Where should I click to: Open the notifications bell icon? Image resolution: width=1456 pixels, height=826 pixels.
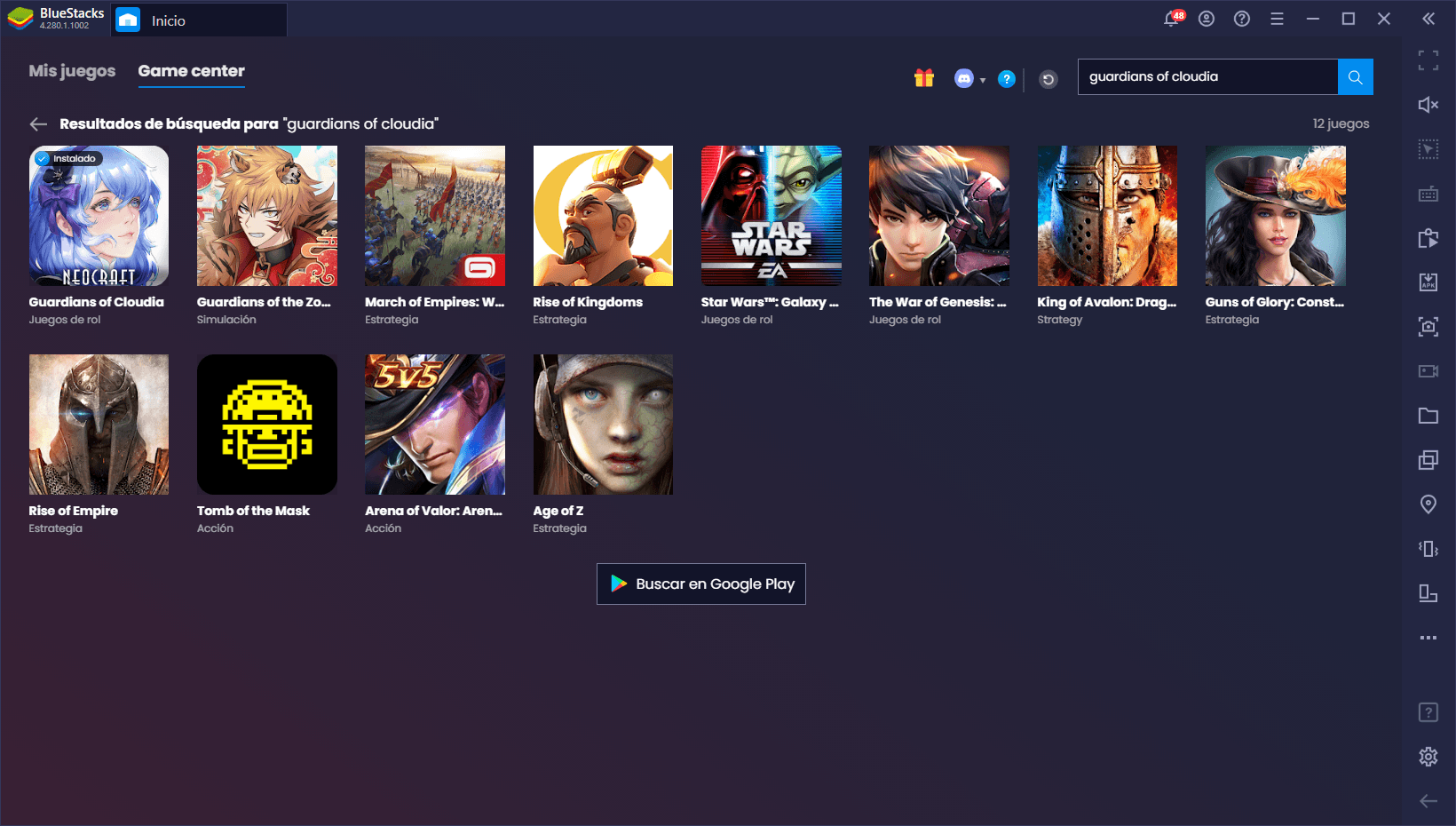point(1173,19)
